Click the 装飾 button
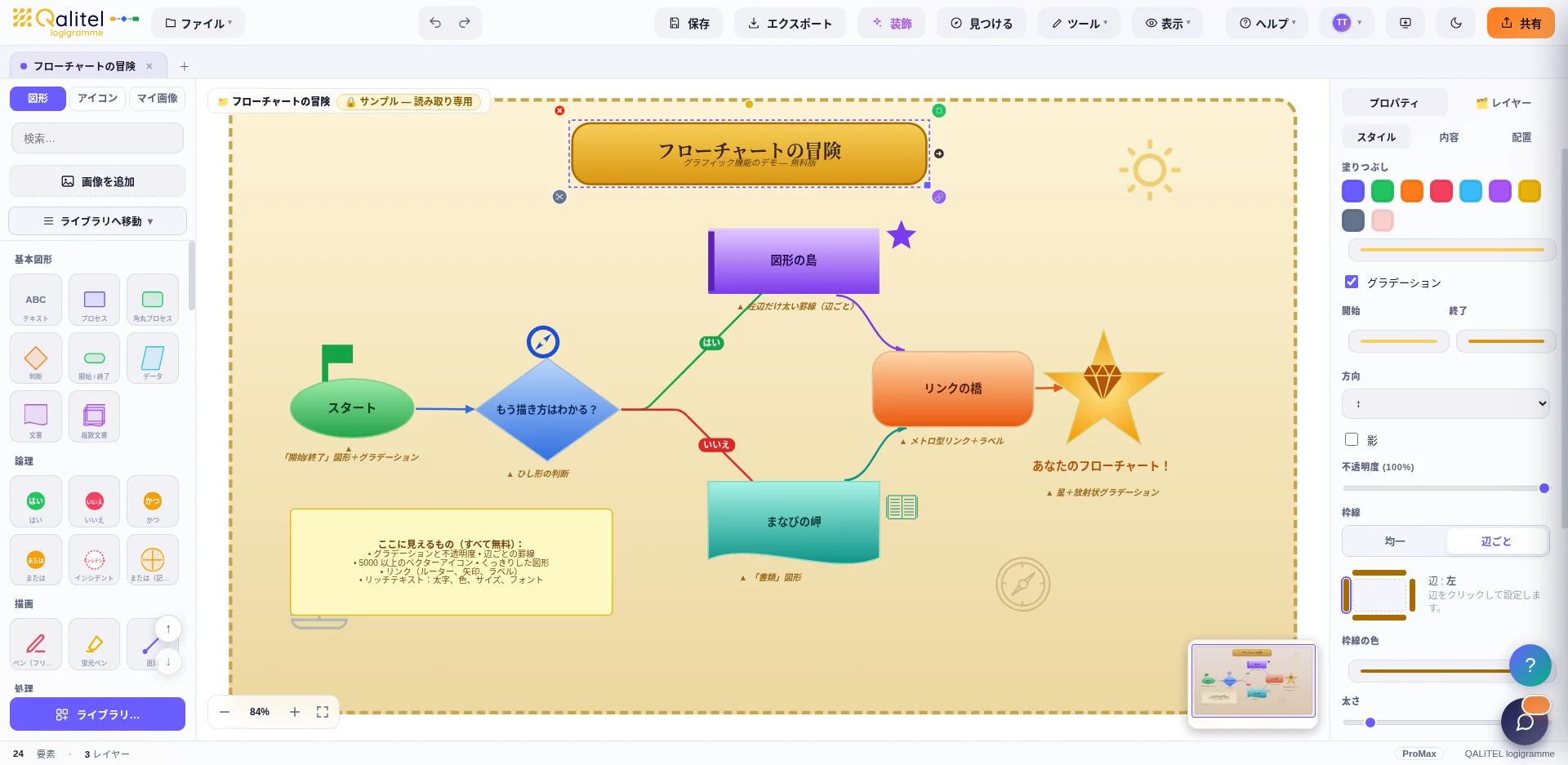 pos(891,23)
